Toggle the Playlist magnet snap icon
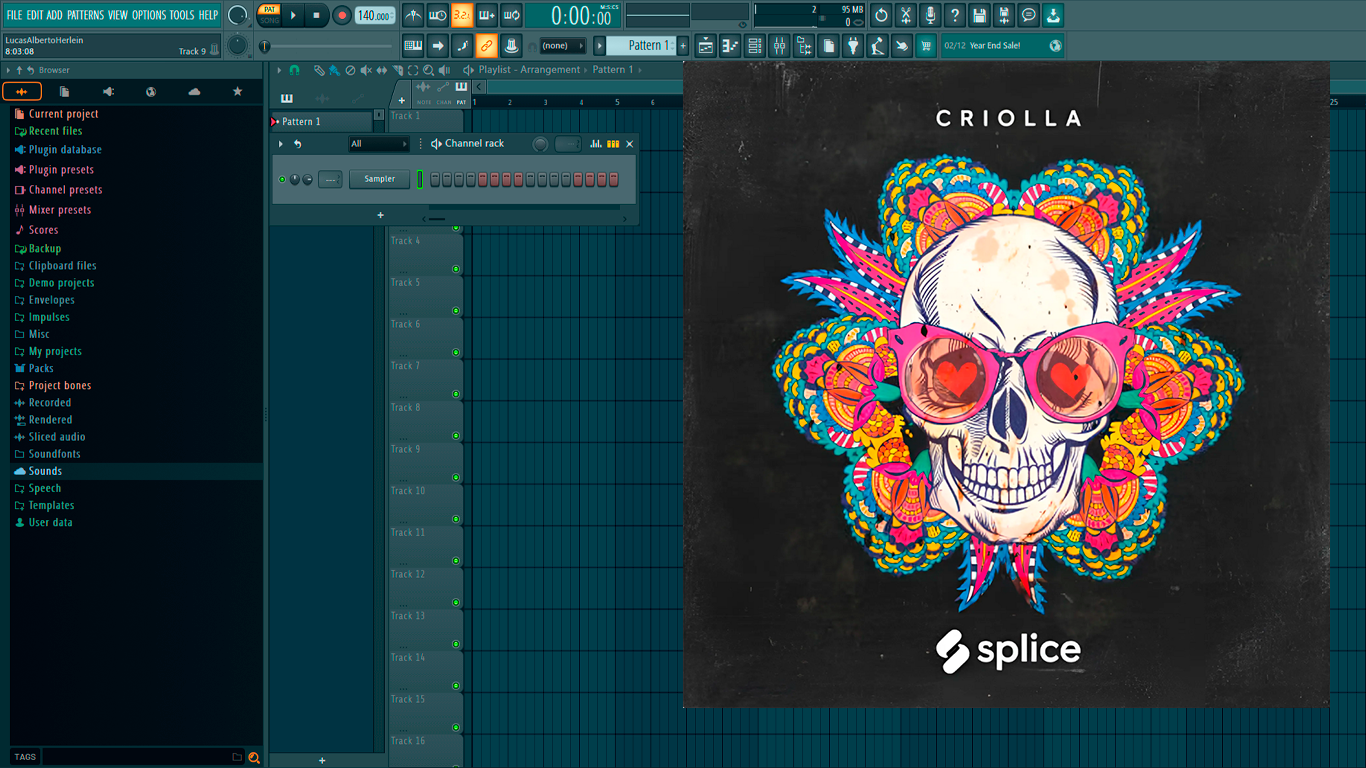1366x768 pixels. tap(294, 70)
